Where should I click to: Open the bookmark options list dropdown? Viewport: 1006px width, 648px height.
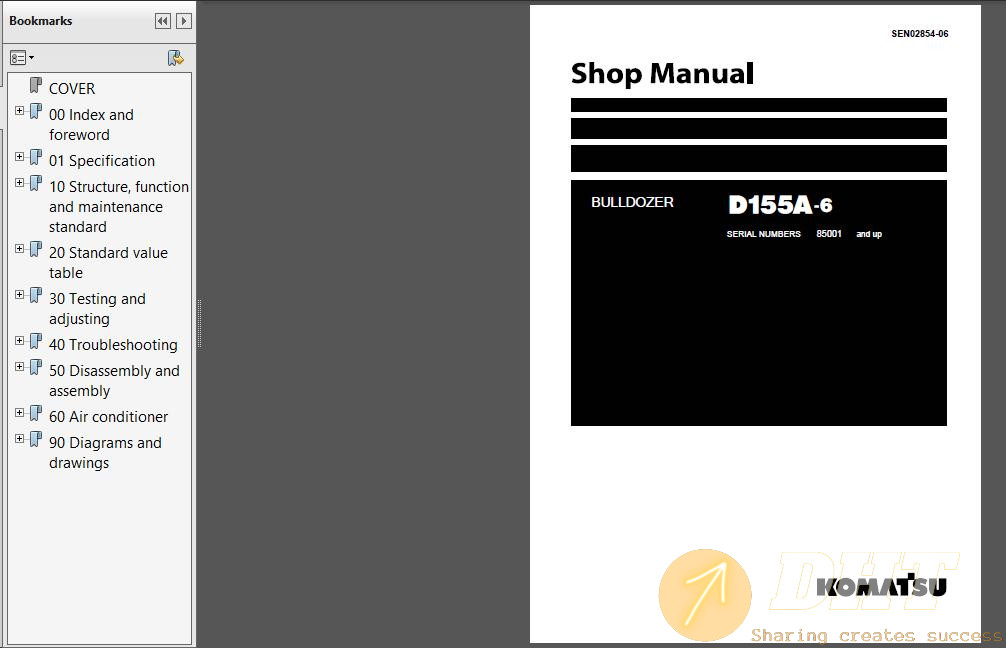[22, 58]
